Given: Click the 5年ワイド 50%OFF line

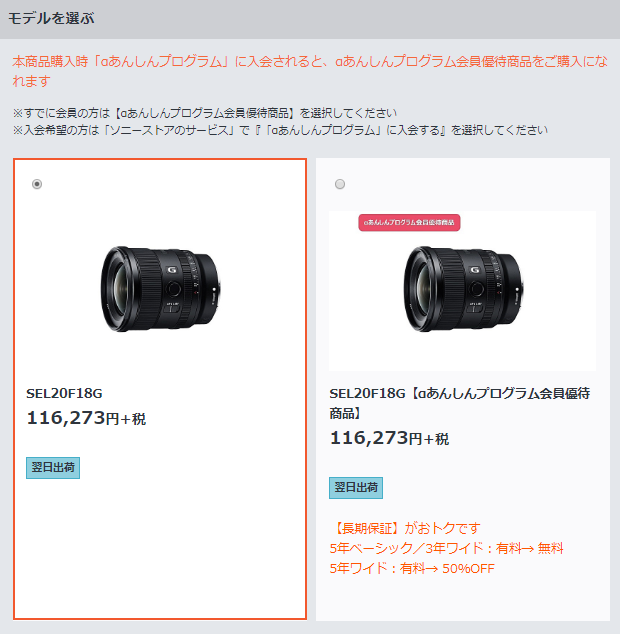Looking at the screenshot, I should (x=412, y=568).
